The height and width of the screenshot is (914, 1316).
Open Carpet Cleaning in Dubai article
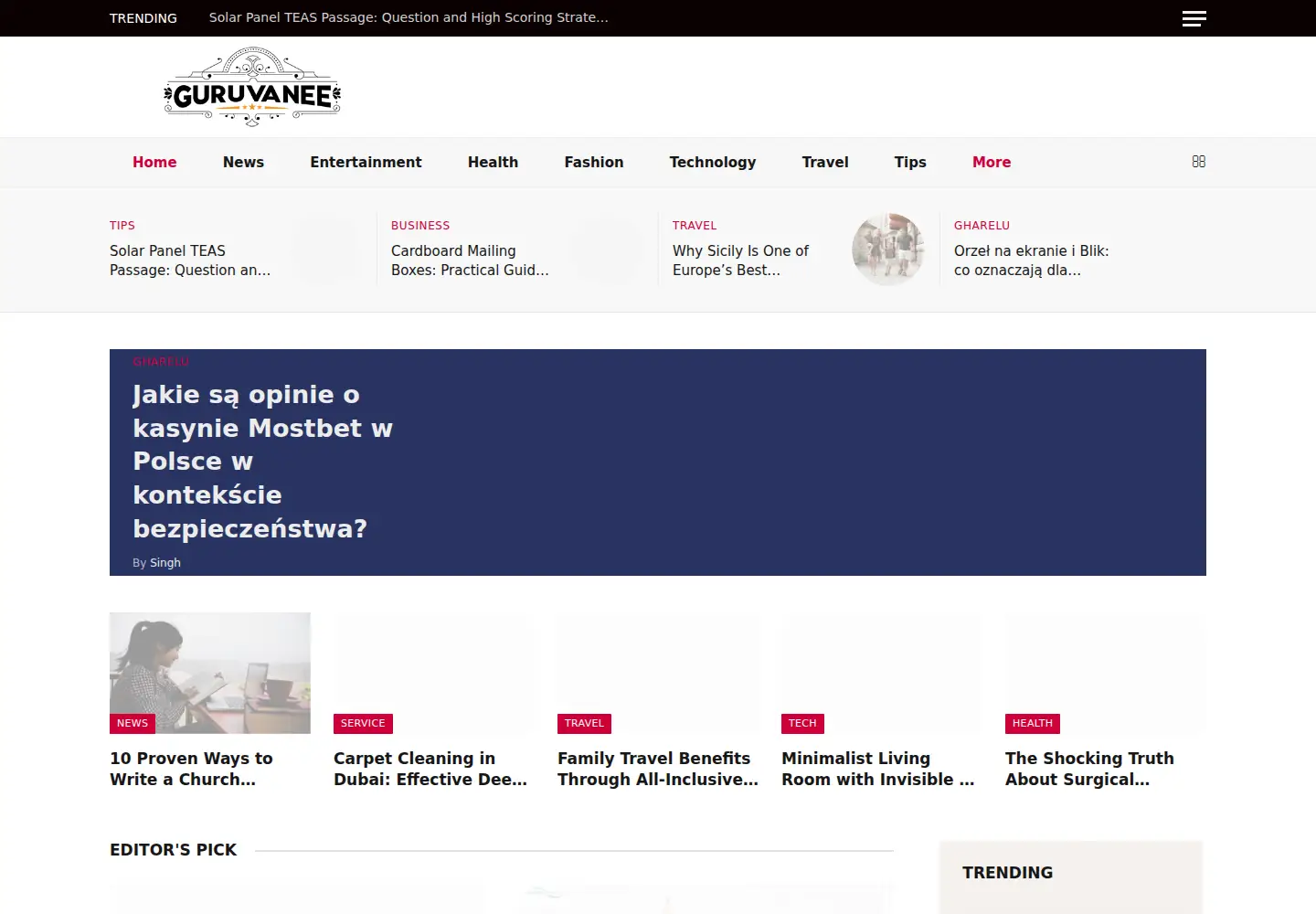(x=430, y=769)
